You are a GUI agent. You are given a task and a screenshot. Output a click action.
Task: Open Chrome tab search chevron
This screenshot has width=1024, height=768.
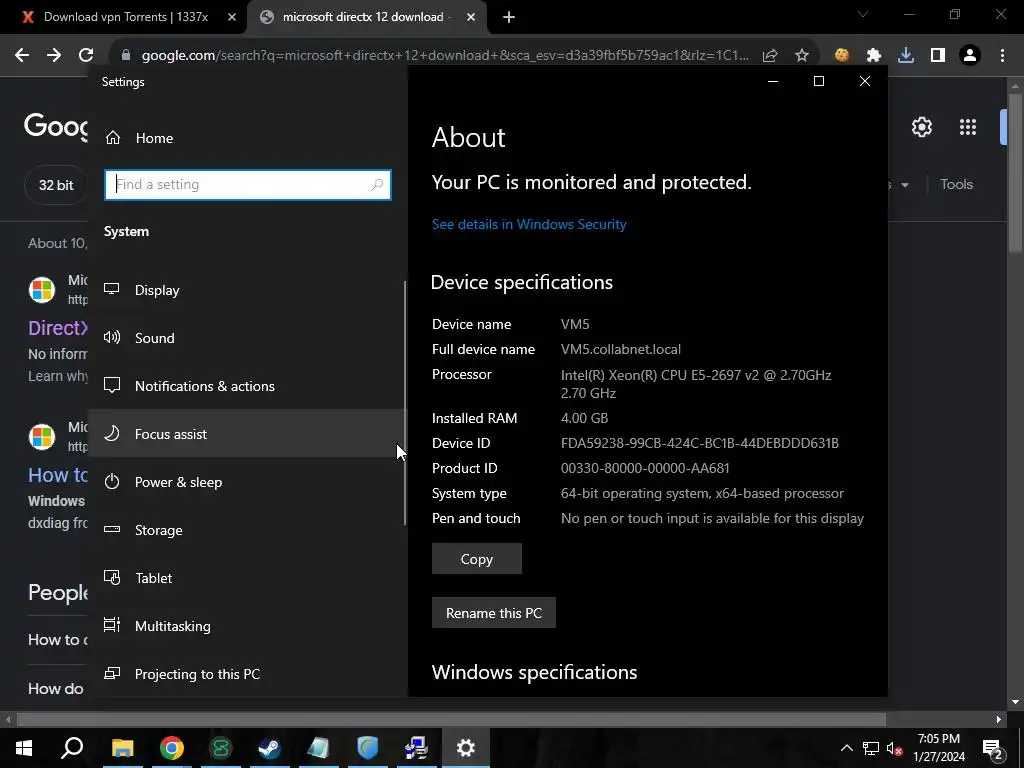(x=863, y=14)
